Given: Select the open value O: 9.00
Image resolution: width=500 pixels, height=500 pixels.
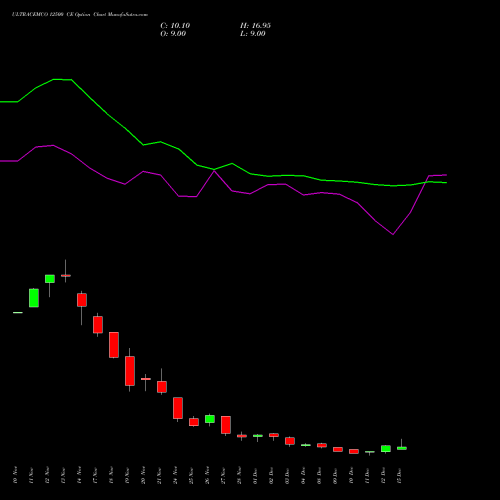Looking at the screenshot, I should pos(173,34).
